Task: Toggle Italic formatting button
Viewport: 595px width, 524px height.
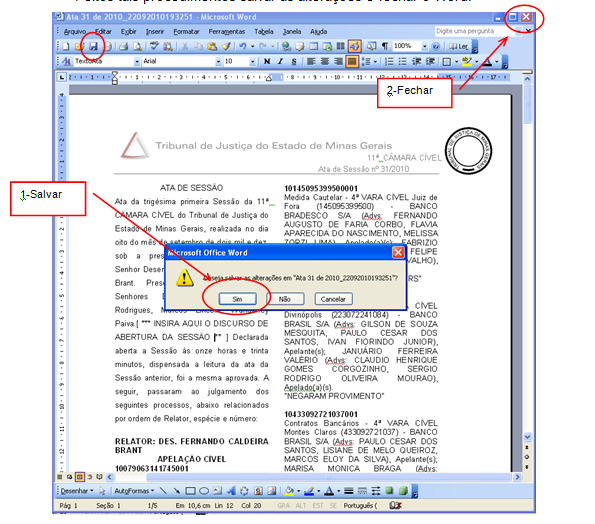Action: click(x=280, y=61)
